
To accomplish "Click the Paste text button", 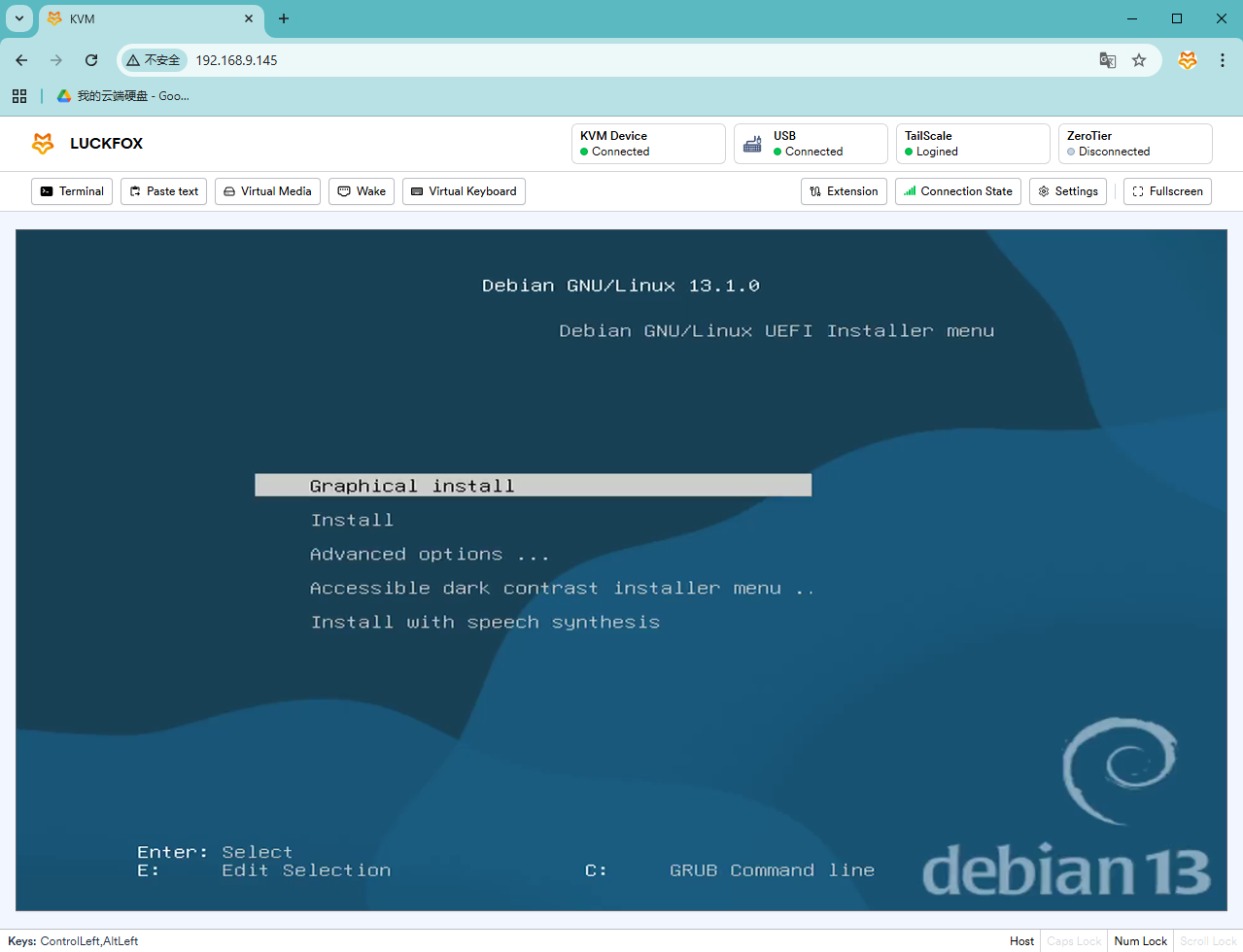I will tap(163, 191).
